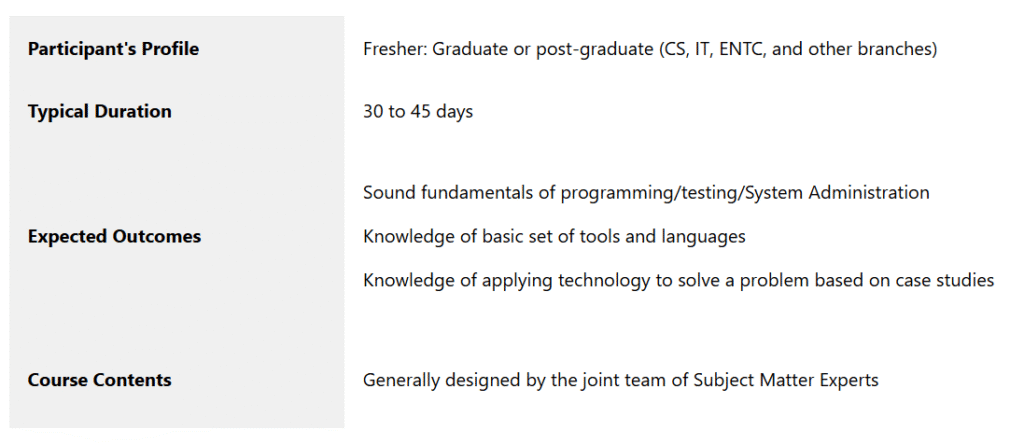Click the Participant's Profile row label
The width and height of the screenshot is (1024, 444).
coord(113,49)
